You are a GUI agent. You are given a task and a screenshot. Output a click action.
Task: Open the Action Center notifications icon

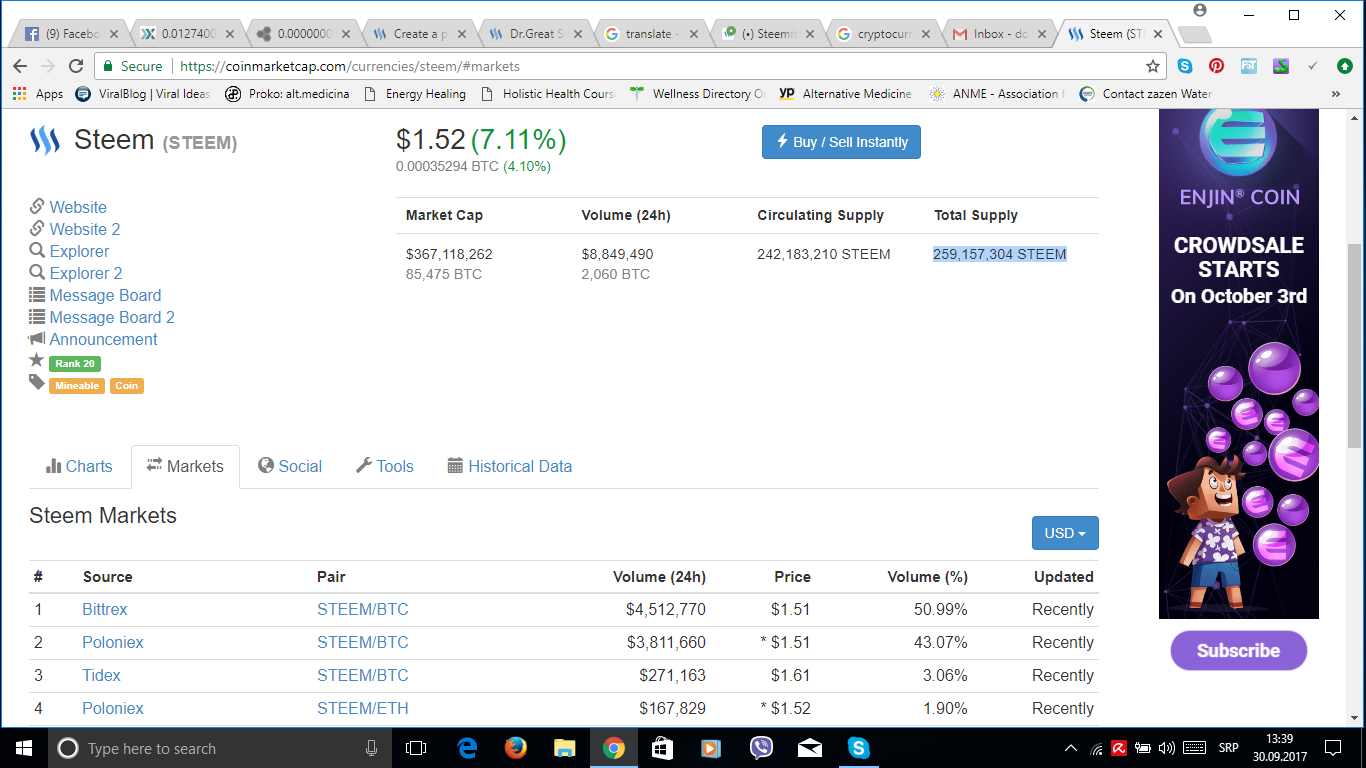[x=1332, y=748]
